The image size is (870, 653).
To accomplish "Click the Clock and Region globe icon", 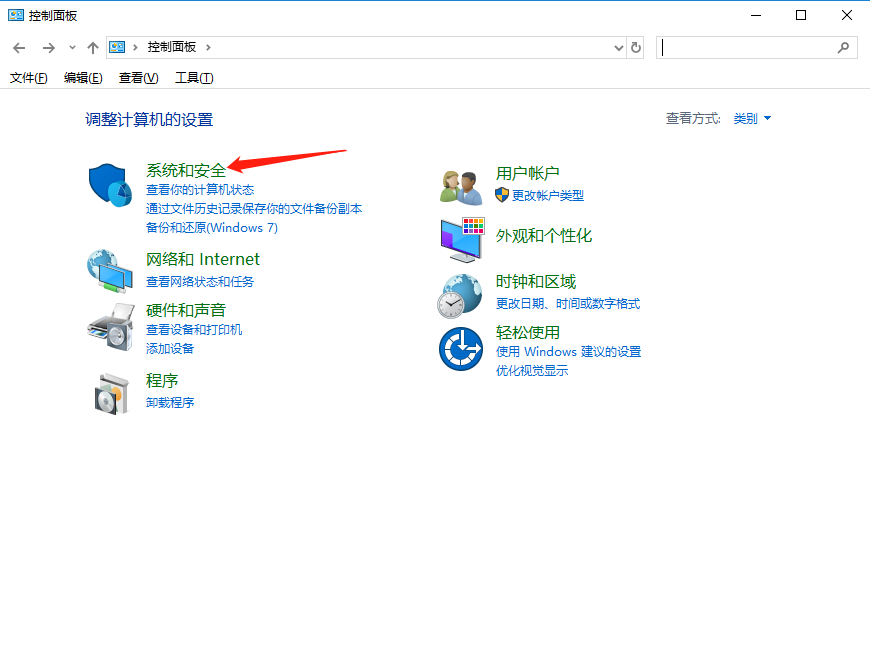I will (462, 295).
